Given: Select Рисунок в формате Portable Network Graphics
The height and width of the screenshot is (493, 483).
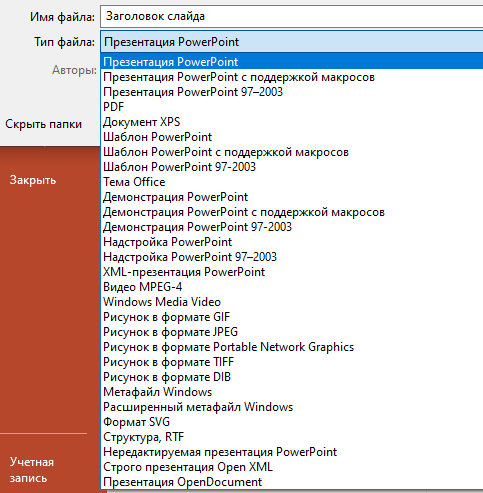Looking at the screenshot, I should point(292,347).
